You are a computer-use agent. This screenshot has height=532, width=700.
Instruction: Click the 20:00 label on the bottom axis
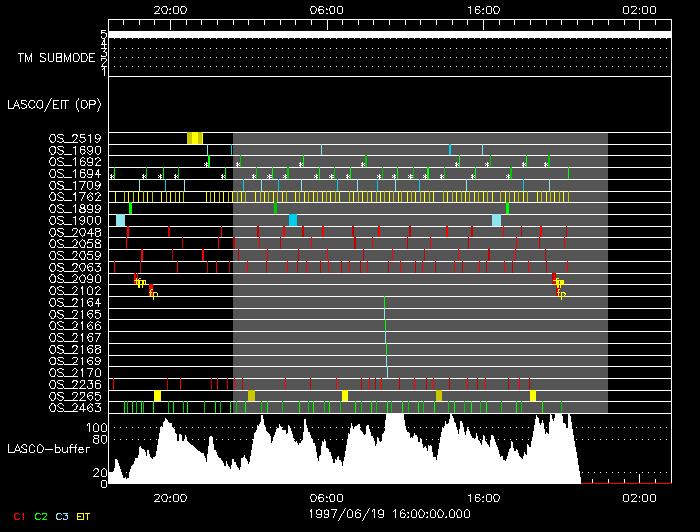(170, 498)
